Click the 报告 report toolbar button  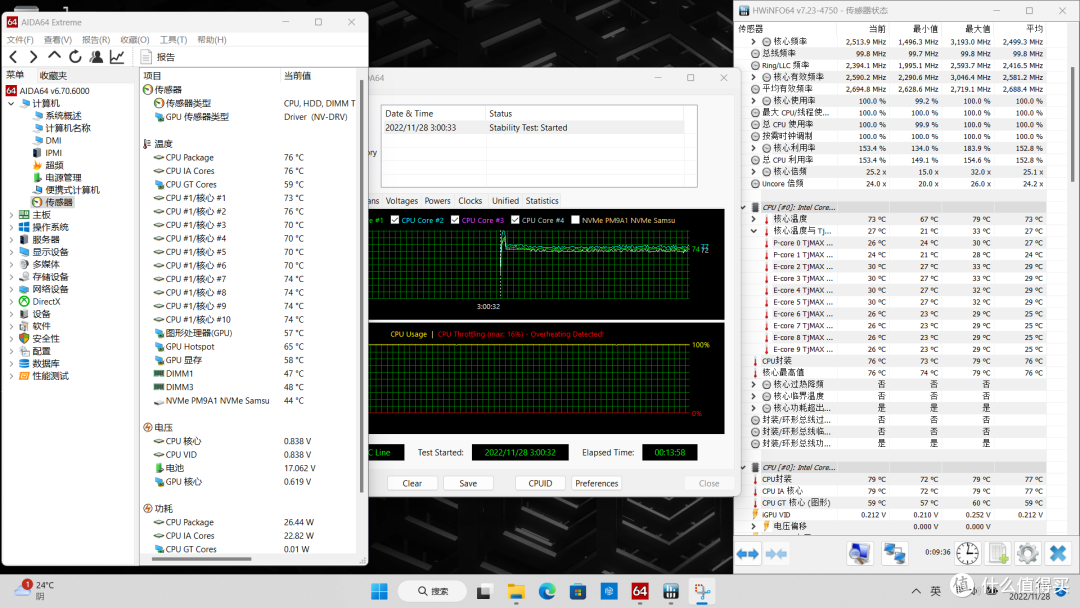tap(158, 56)
